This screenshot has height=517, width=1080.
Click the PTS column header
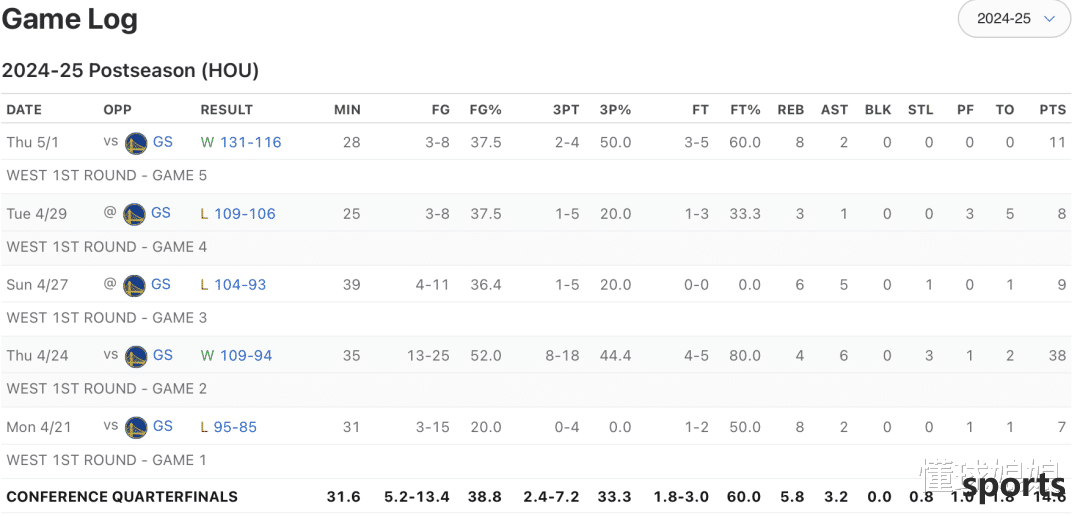[x=1052, y=109]
